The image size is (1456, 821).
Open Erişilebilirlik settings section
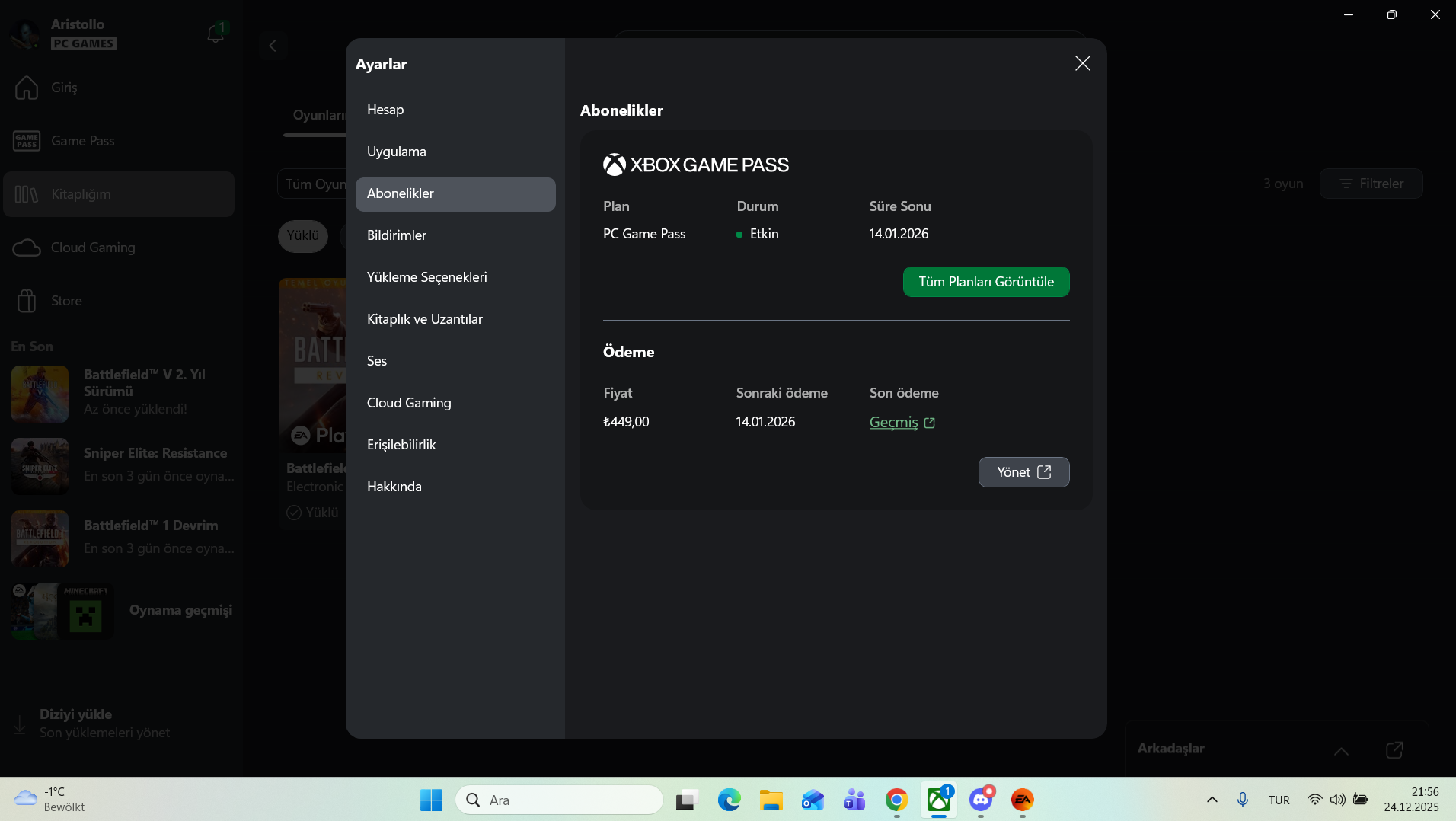click(x=455, y=445)
